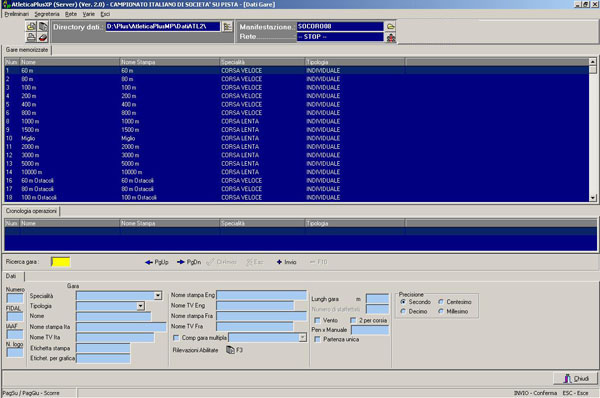
Task: Click the open folder icon beside Directory dati
Action: [x=31, y=26]
